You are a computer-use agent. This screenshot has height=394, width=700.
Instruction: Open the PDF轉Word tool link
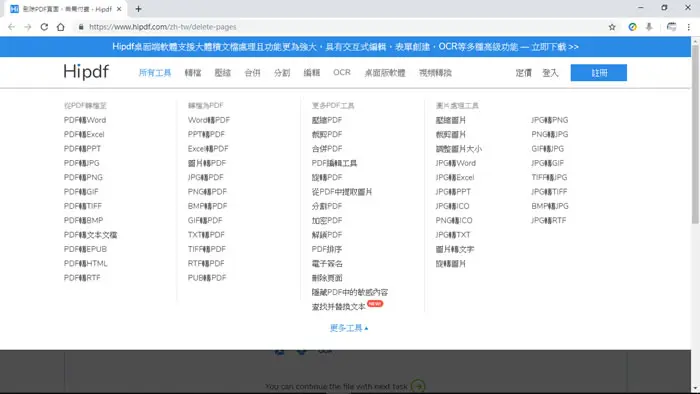click(x=85, y=120)
